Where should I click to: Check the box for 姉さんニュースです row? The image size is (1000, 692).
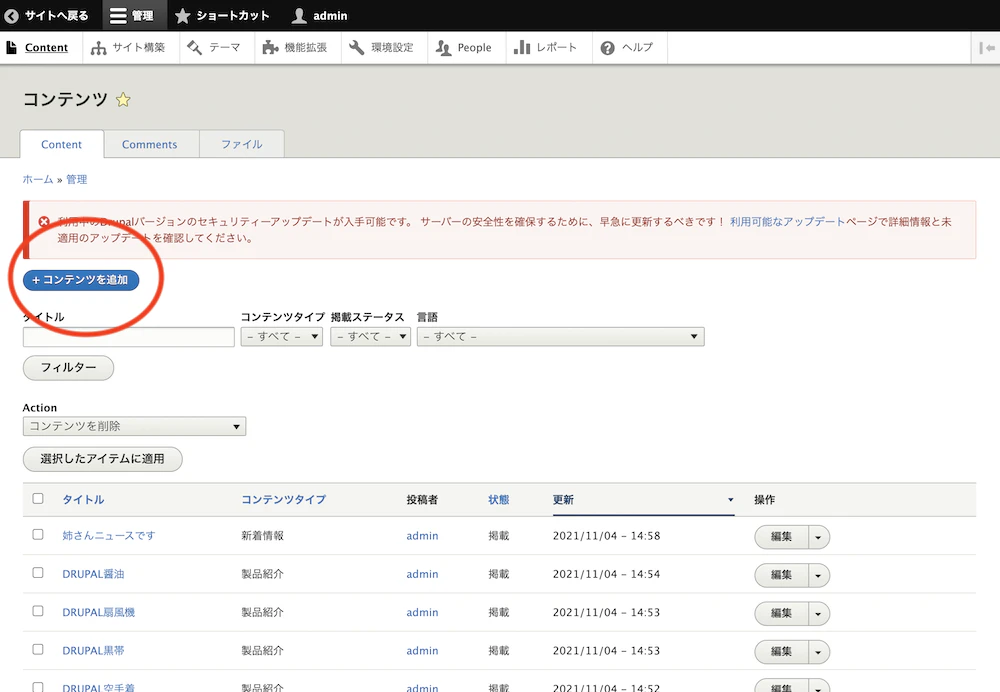coord(38,534)
